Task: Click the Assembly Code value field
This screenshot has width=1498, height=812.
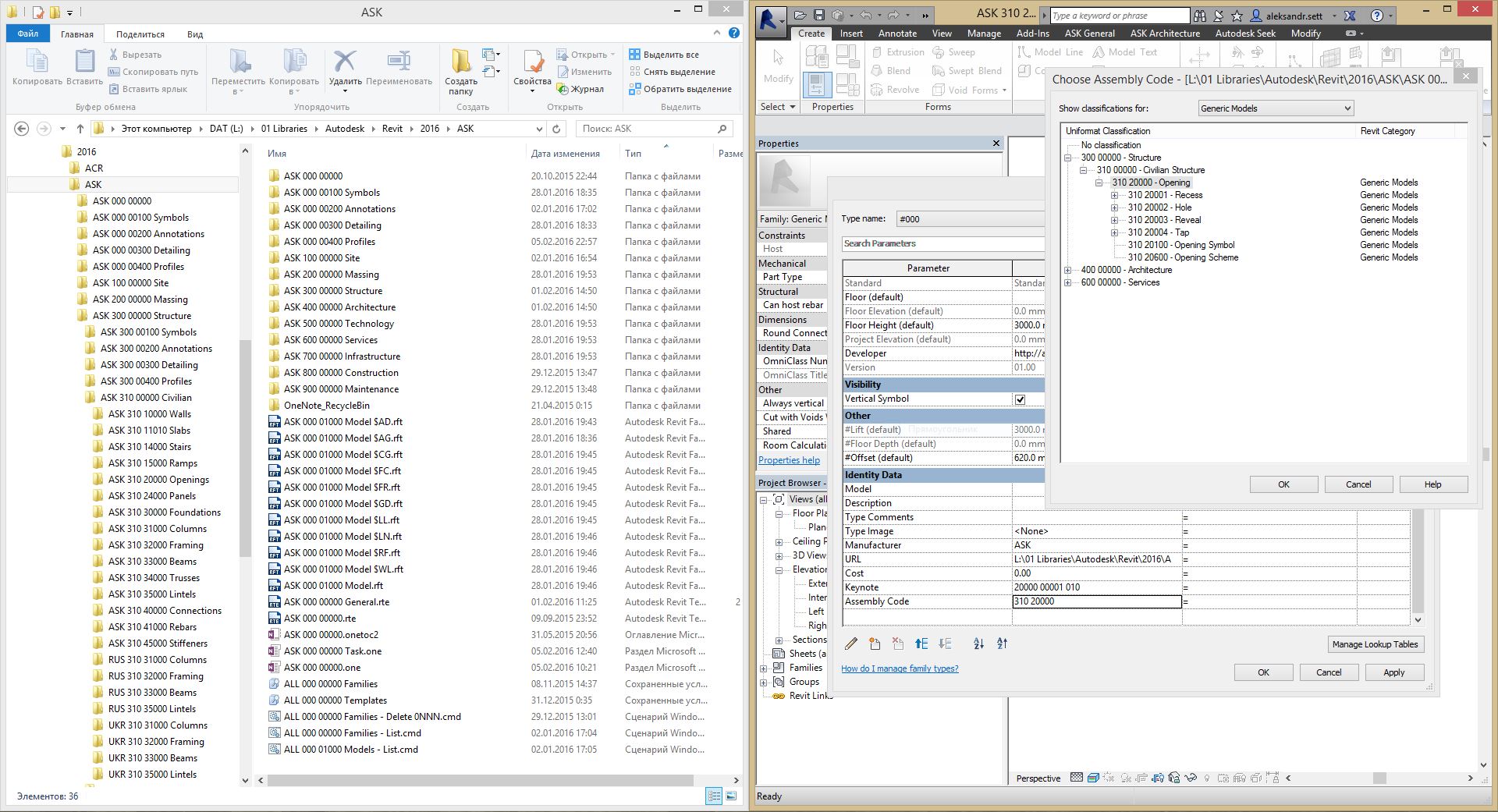Action: coord(1096,601)
